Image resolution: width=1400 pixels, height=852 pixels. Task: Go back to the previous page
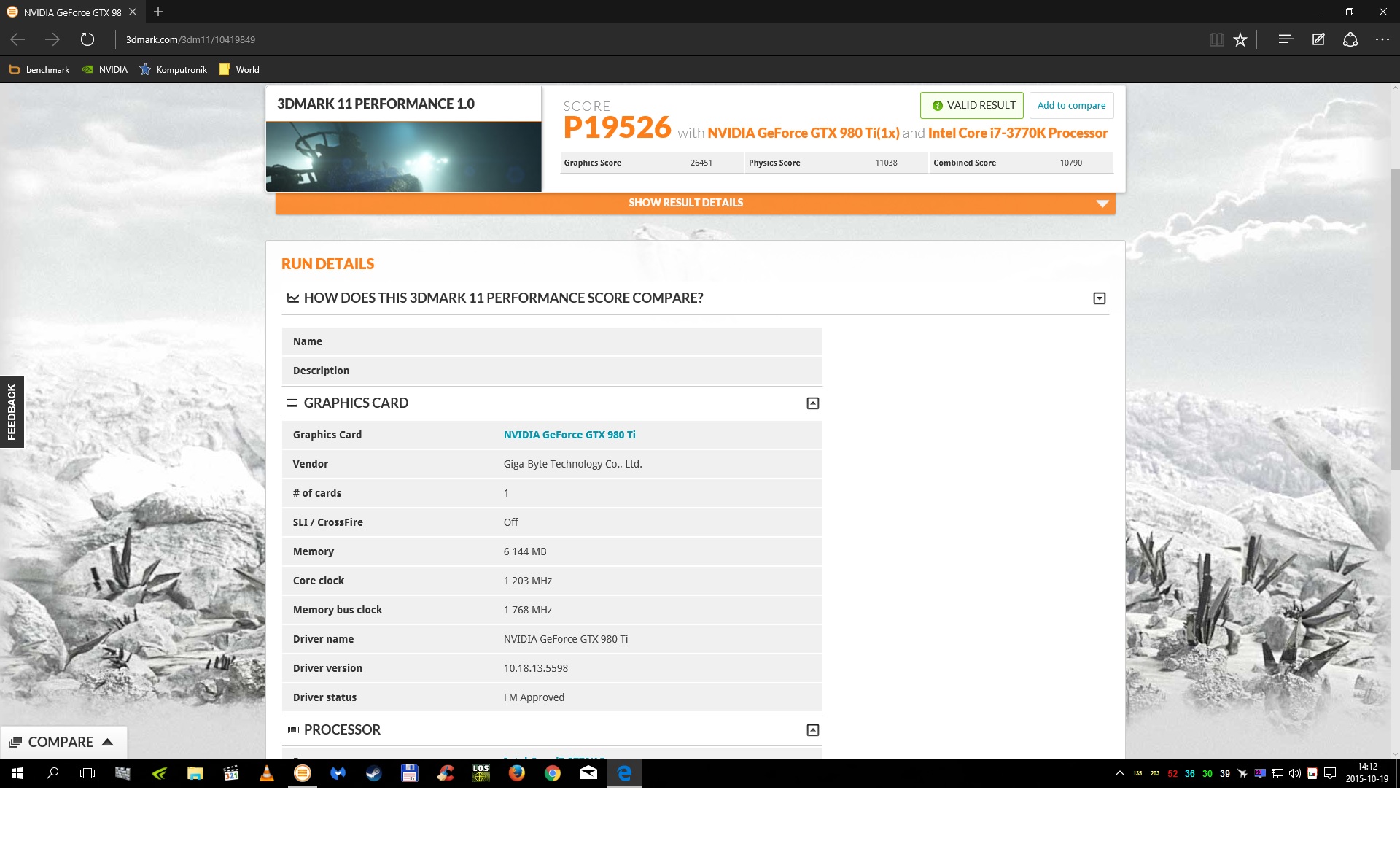pyautogui.click(x=17, y=39)
